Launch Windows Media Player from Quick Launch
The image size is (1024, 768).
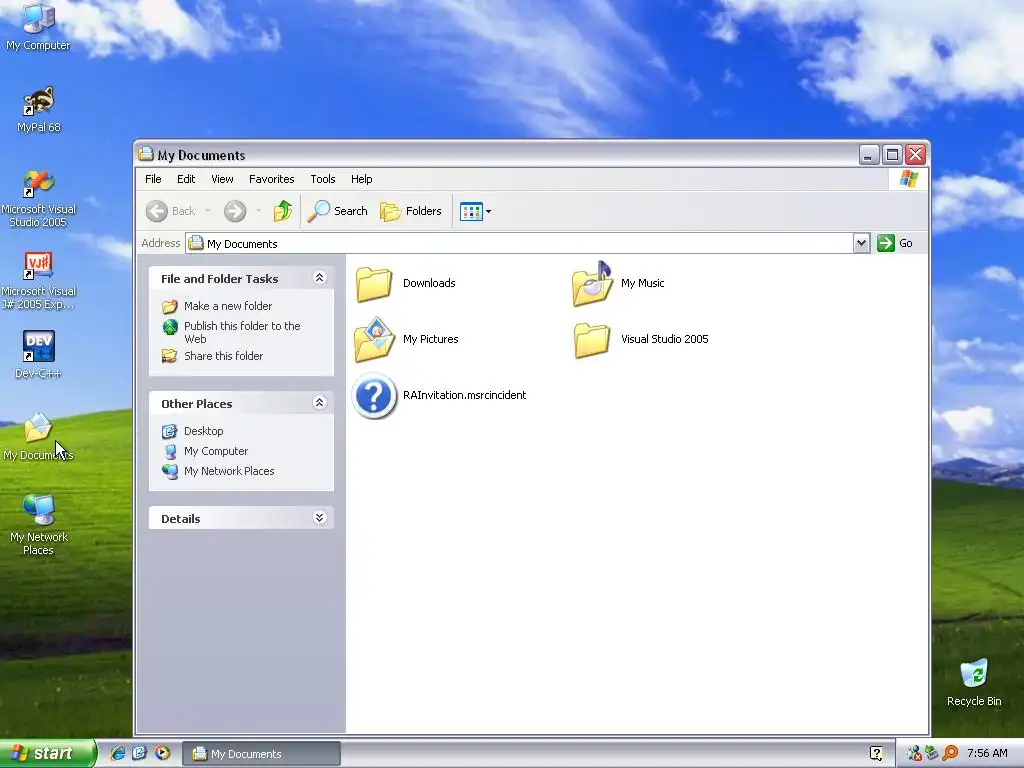[x=162, y=754]
